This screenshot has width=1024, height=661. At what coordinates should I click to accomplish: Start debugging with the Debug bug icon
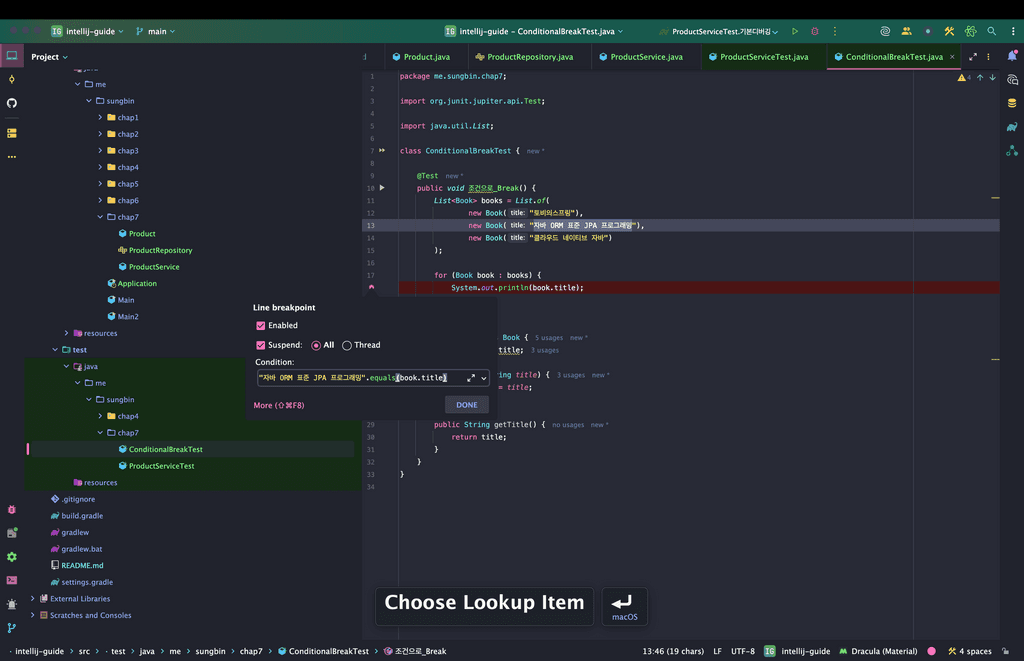(x=815, y=31)
